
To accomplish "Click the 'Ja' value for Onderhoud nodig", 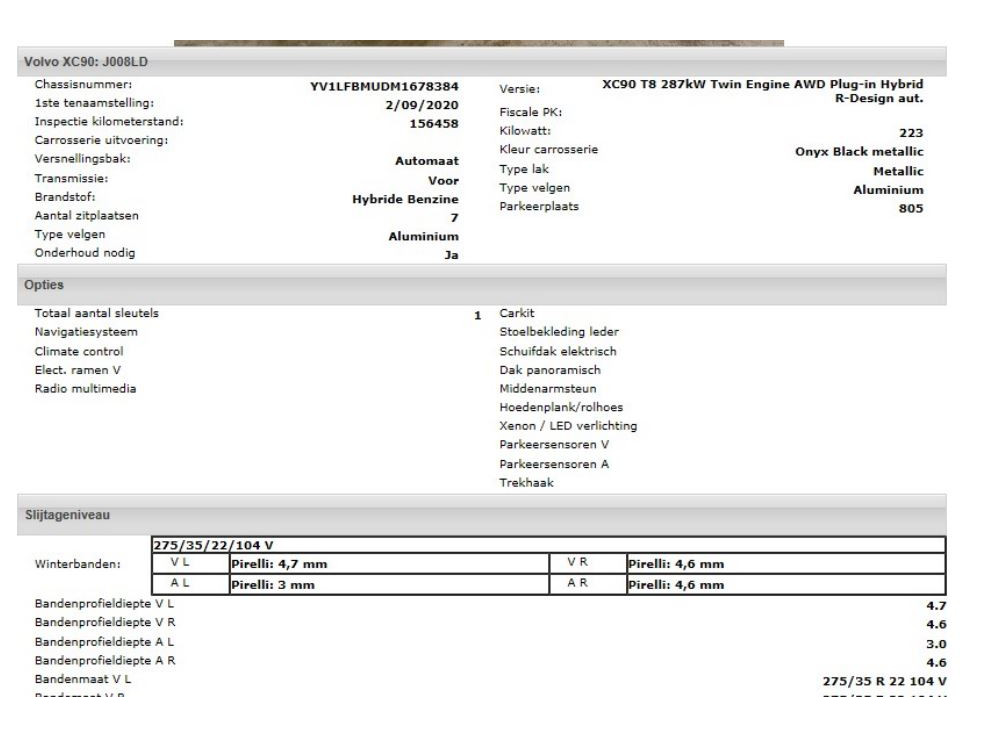I will (452, 255).
